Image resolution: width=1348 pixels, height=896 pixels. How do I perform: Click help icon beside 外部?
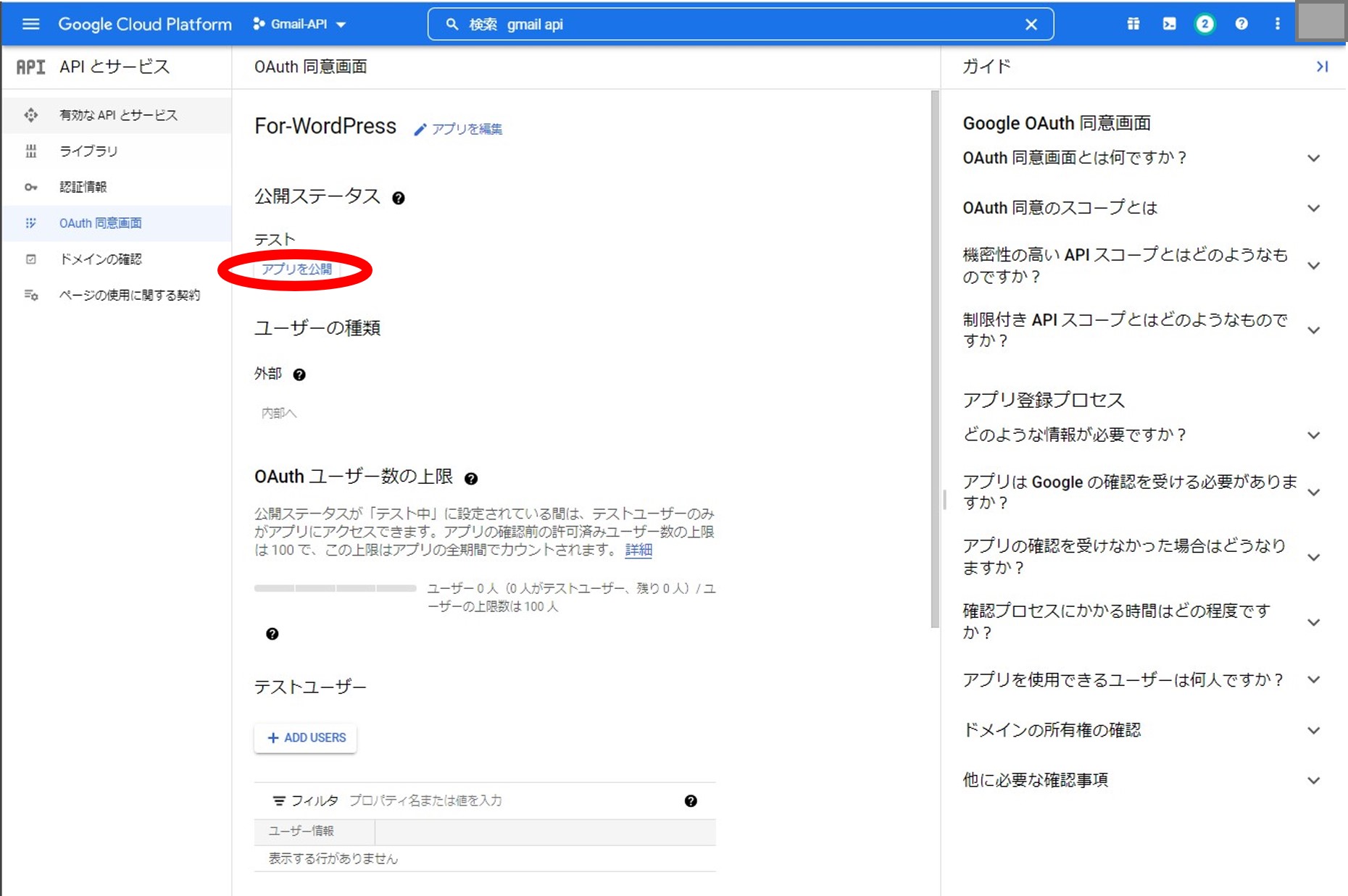coord(299,374)
